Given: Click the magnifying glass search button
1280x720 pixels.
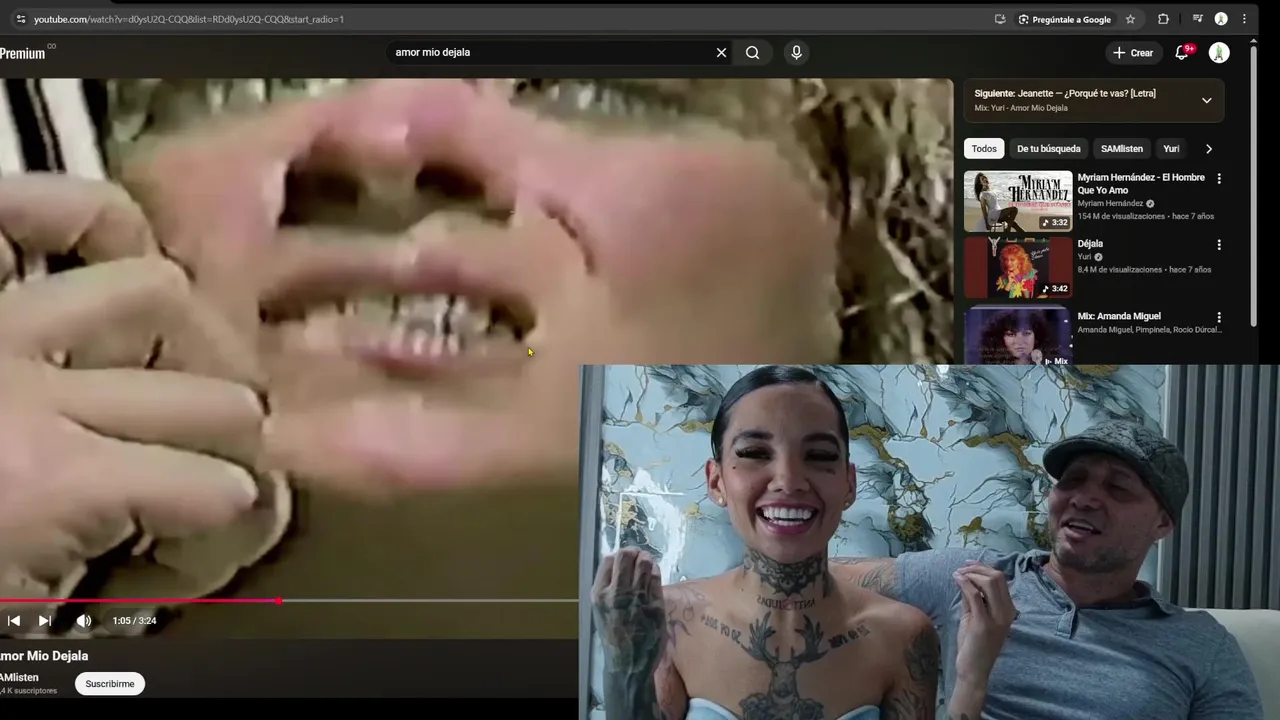Looking at the screenshot, I should click(x=752, y=53).
